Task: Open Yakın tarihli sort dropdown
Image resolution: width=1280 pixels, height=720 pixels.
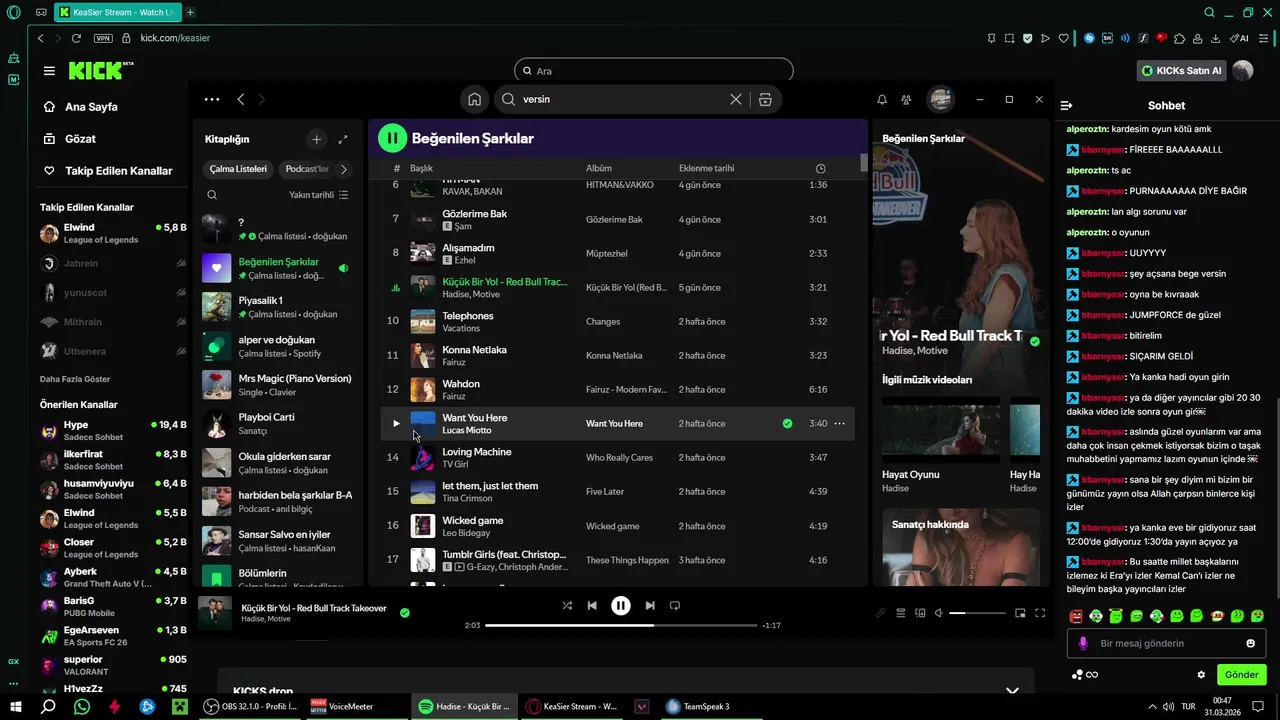Action: tap(318, 195)
